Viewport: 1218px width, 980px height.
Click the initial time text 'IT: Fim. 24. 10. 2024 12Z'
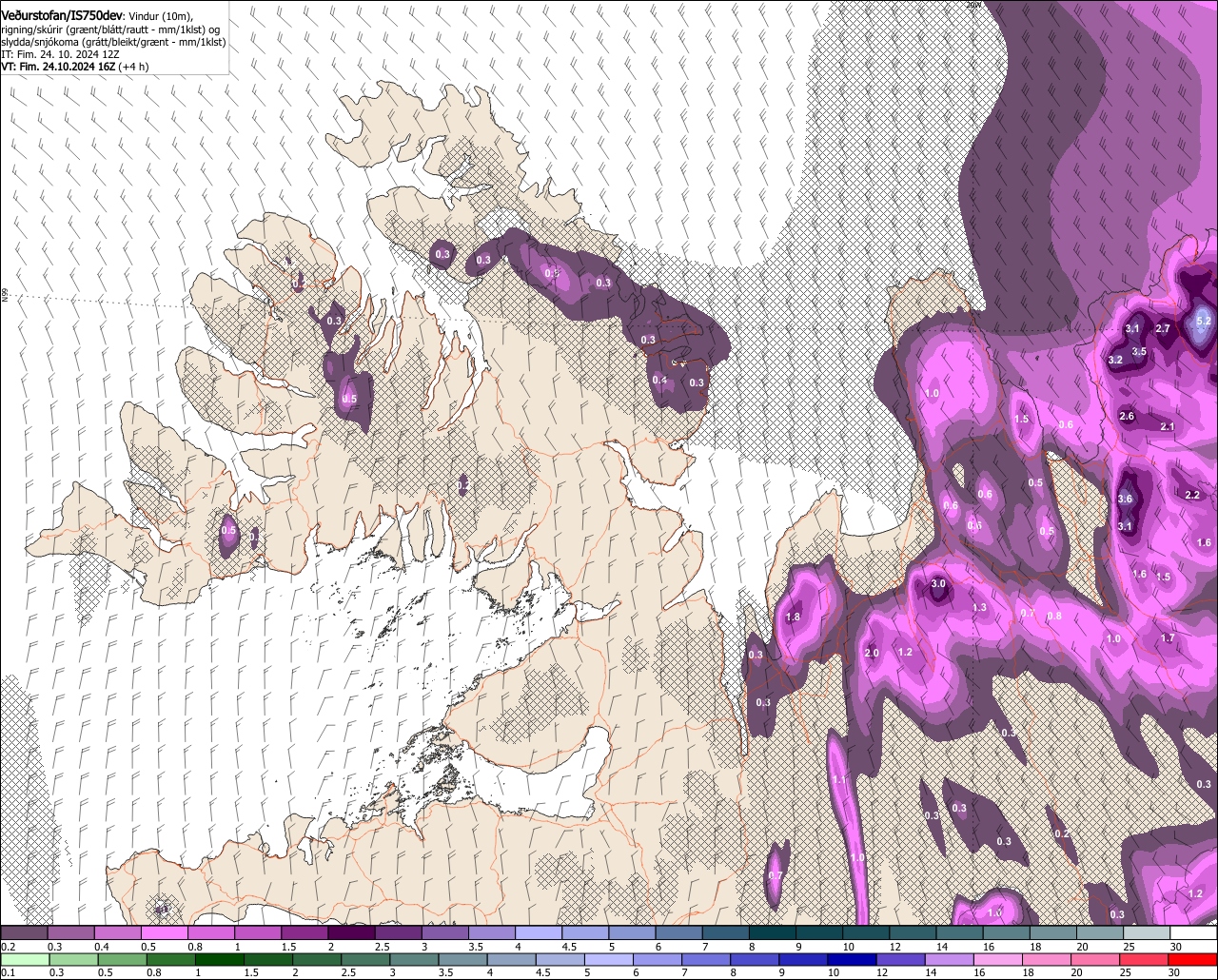(x=60, y=54)
